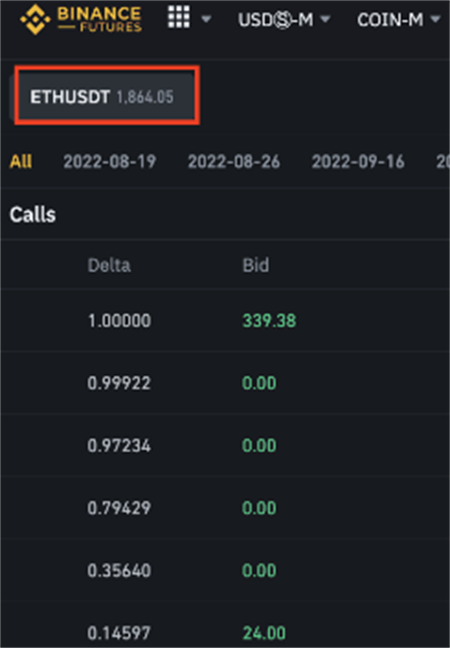Select the All expiry tab

(x=21, y=161)
